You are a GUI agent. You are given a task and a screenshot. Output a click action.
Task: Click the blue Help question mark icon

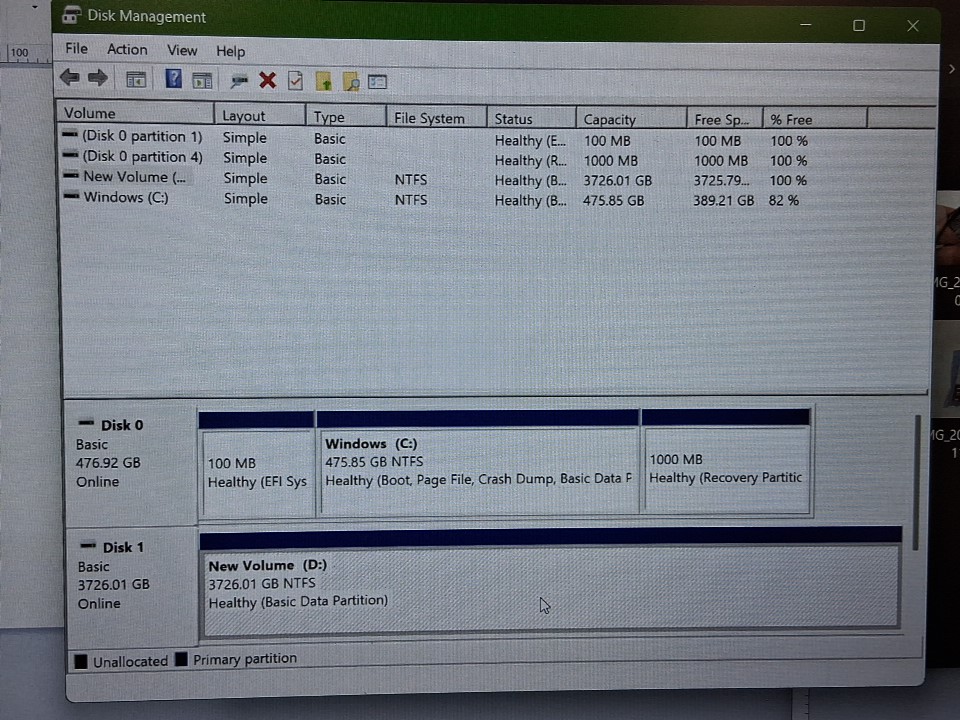point(174,79)
